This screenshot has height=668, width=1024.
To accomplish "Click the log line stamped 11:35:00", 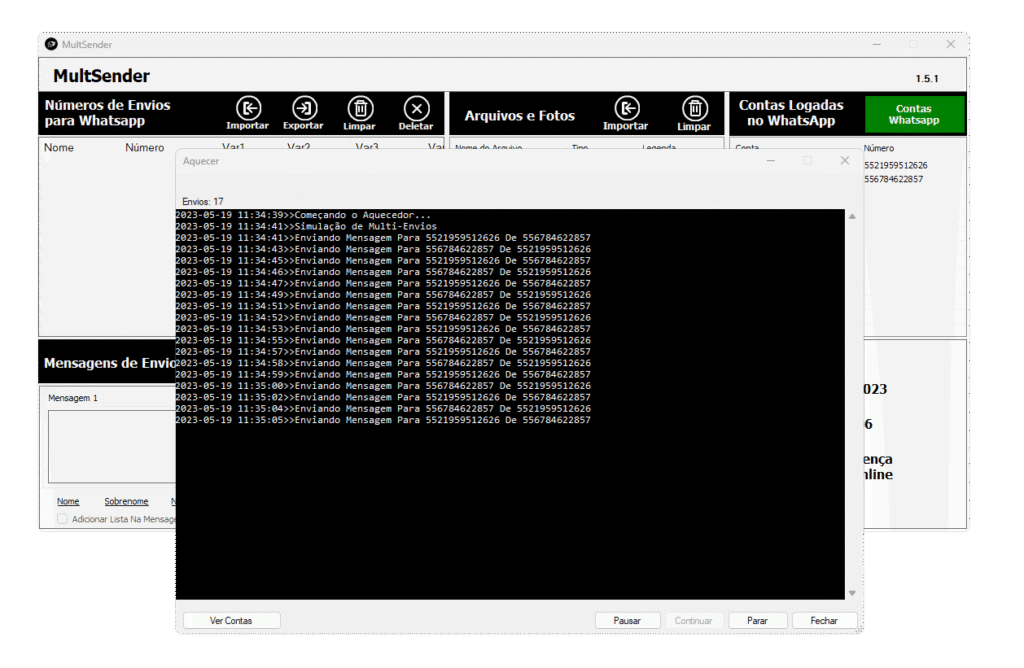I will coord(383,386).
